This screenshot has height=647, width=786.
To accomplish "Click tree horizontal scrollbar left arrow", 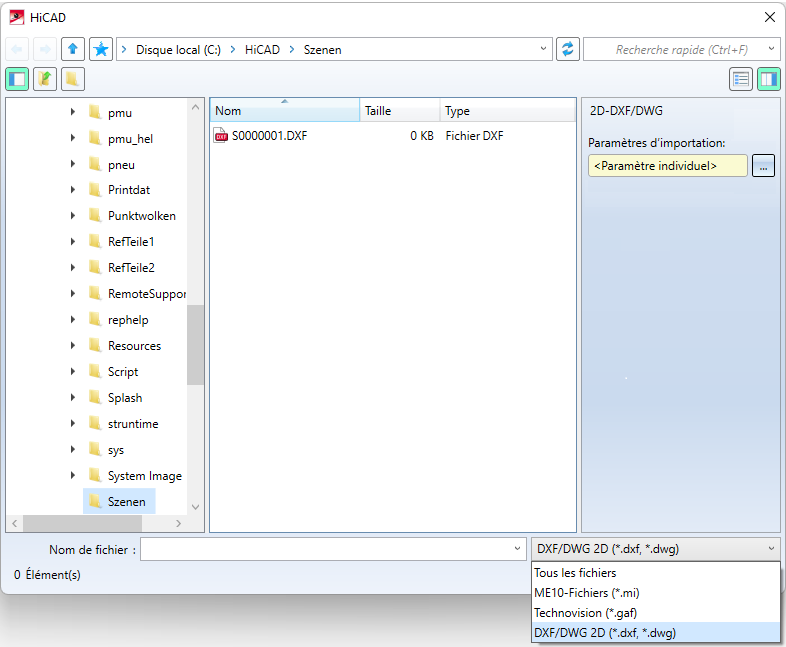I will coord(15,523).
